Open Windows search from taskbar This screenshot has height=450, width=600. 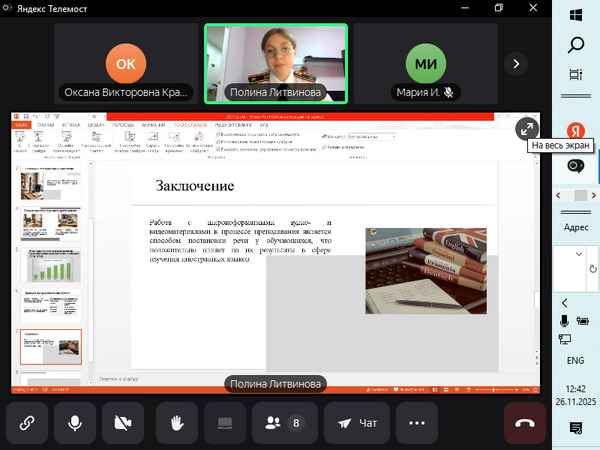[x=576, y=45]
